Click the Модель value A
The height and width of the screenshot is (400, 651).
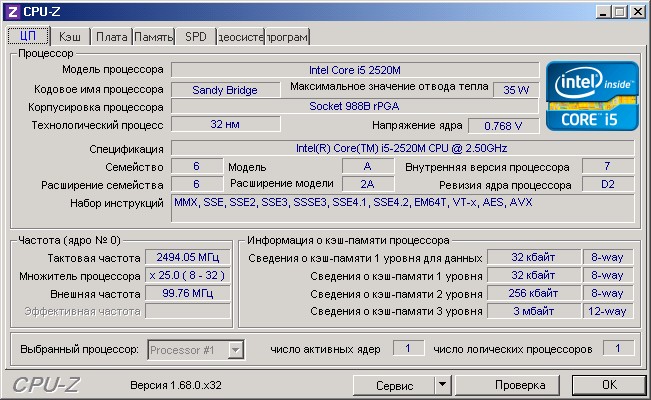368,166
